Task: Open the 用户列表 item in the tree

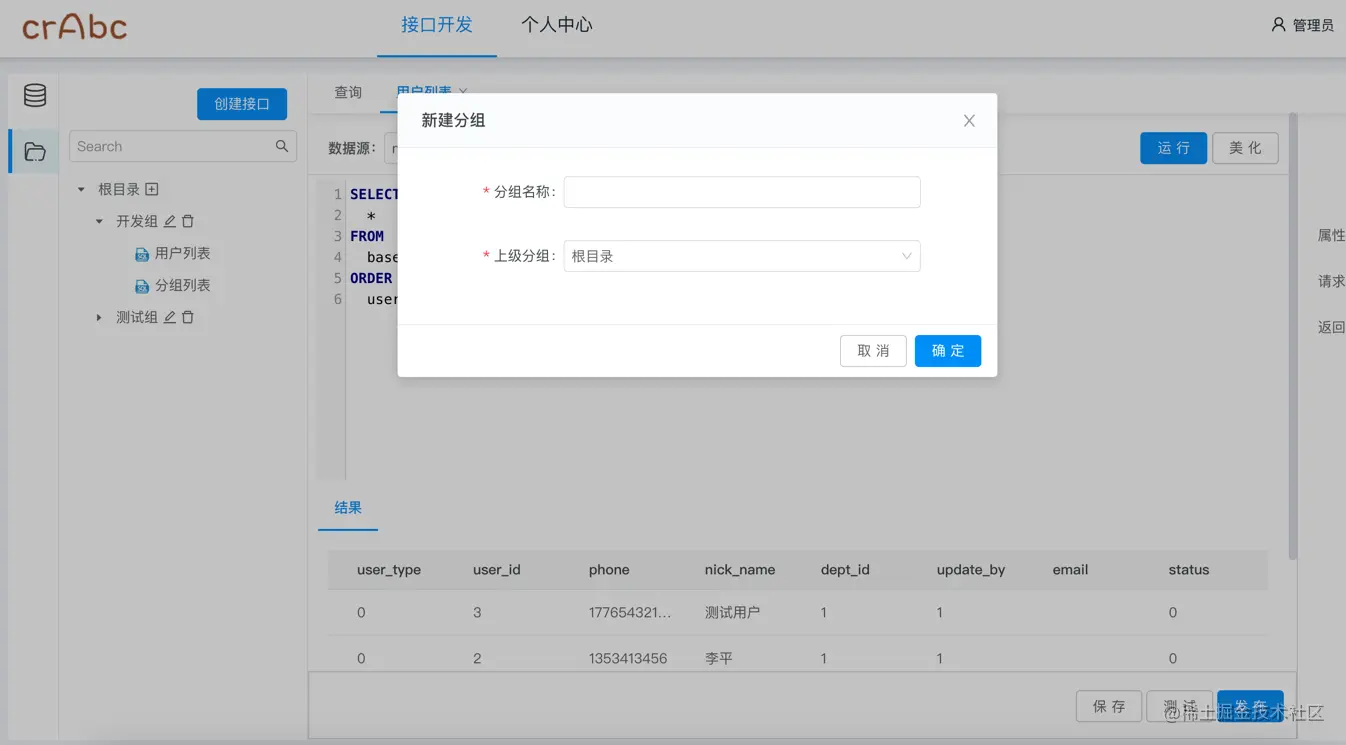Action: tap(183, 254)
